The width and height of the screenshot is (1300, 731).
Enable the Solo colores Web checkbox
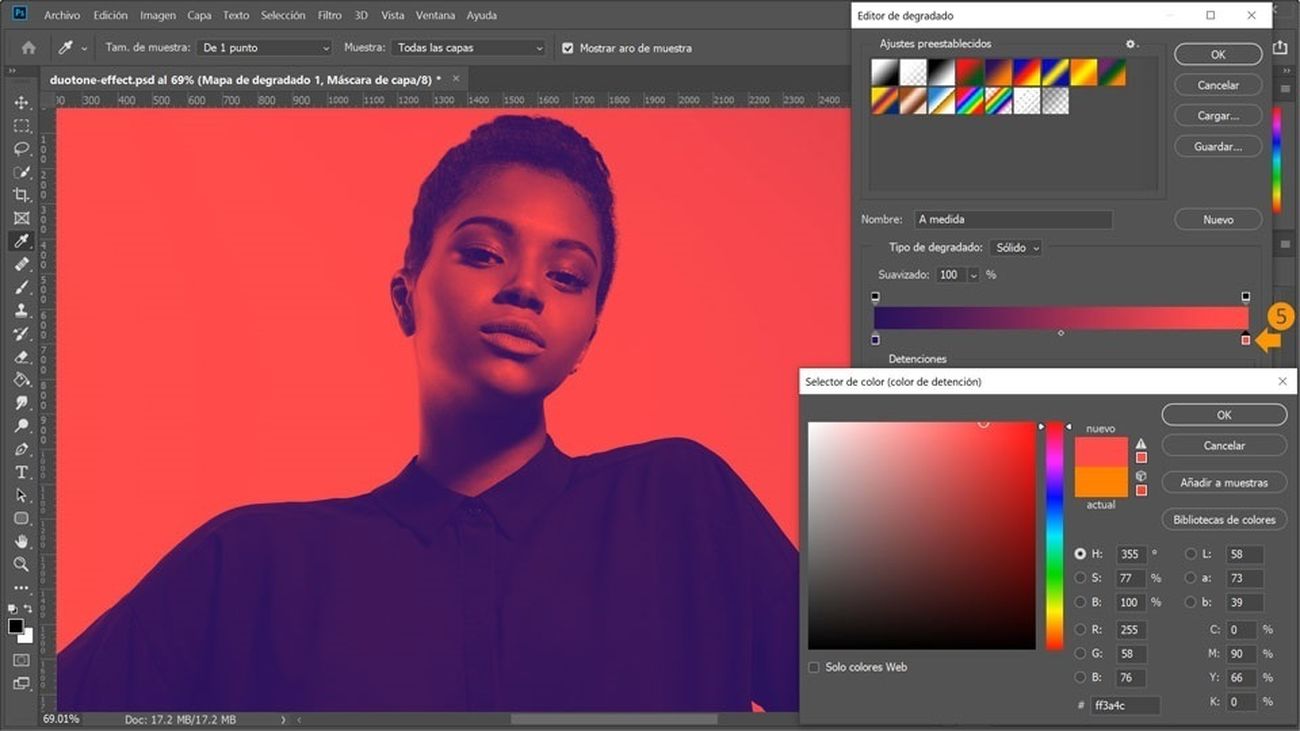(x=813, y=667)
